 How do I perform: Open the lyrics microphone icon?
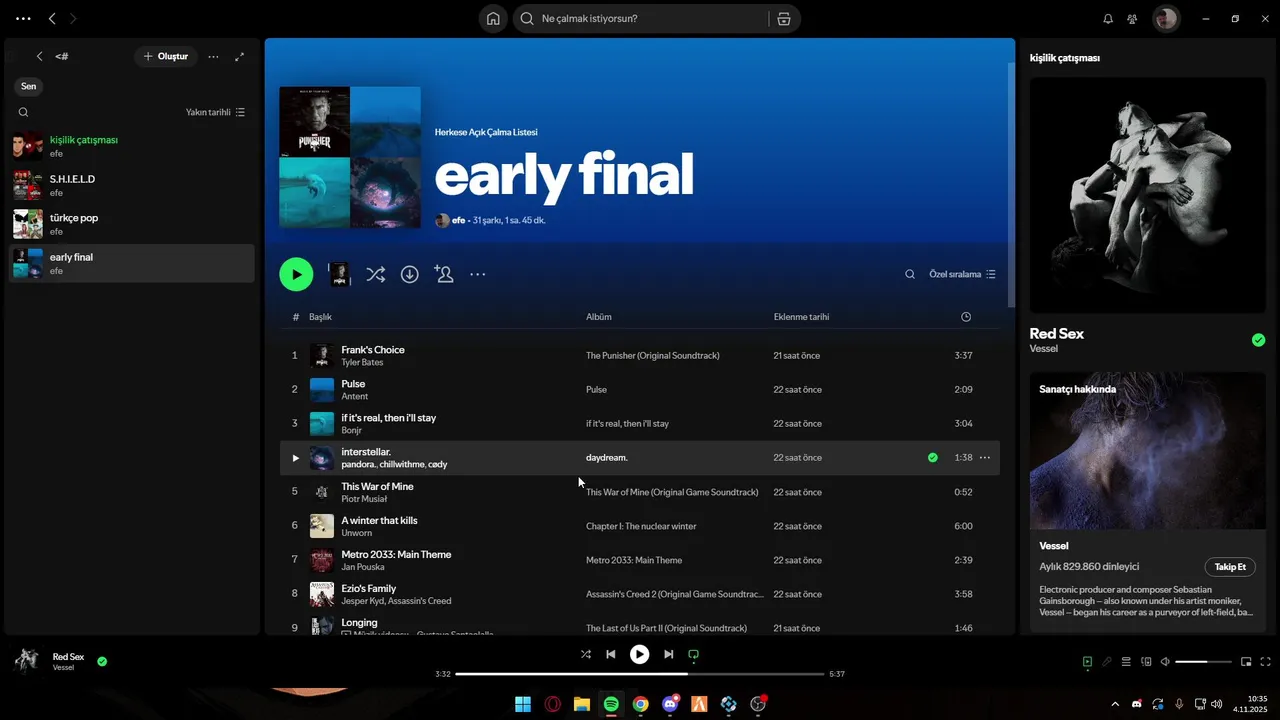(x=1107, y=661)
